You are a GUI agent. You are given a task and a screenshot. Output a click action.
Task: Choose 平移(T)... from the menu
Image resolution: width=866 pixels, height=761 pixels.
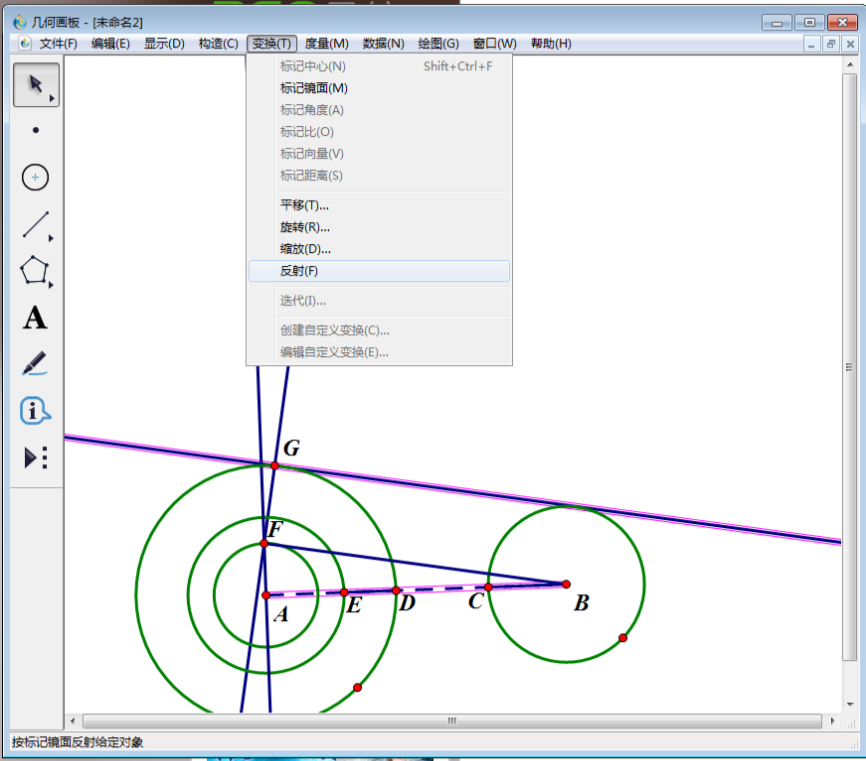pos(304,205)
